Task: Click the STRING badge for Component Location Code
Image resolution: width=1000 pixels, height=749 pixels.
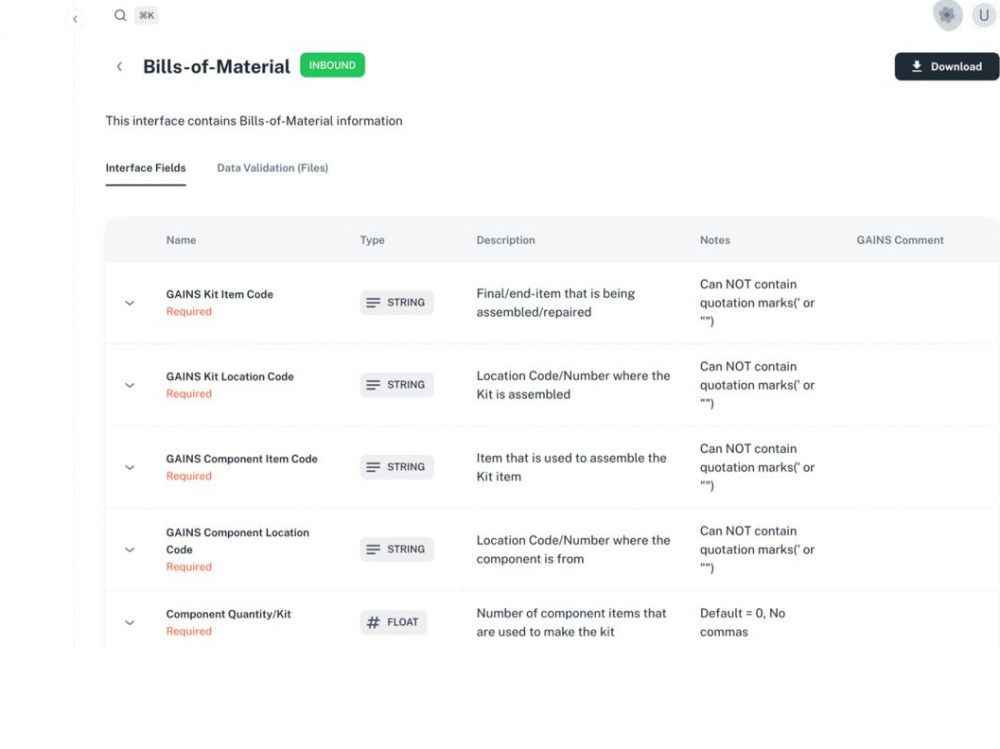Action: [x=397, y=549]
